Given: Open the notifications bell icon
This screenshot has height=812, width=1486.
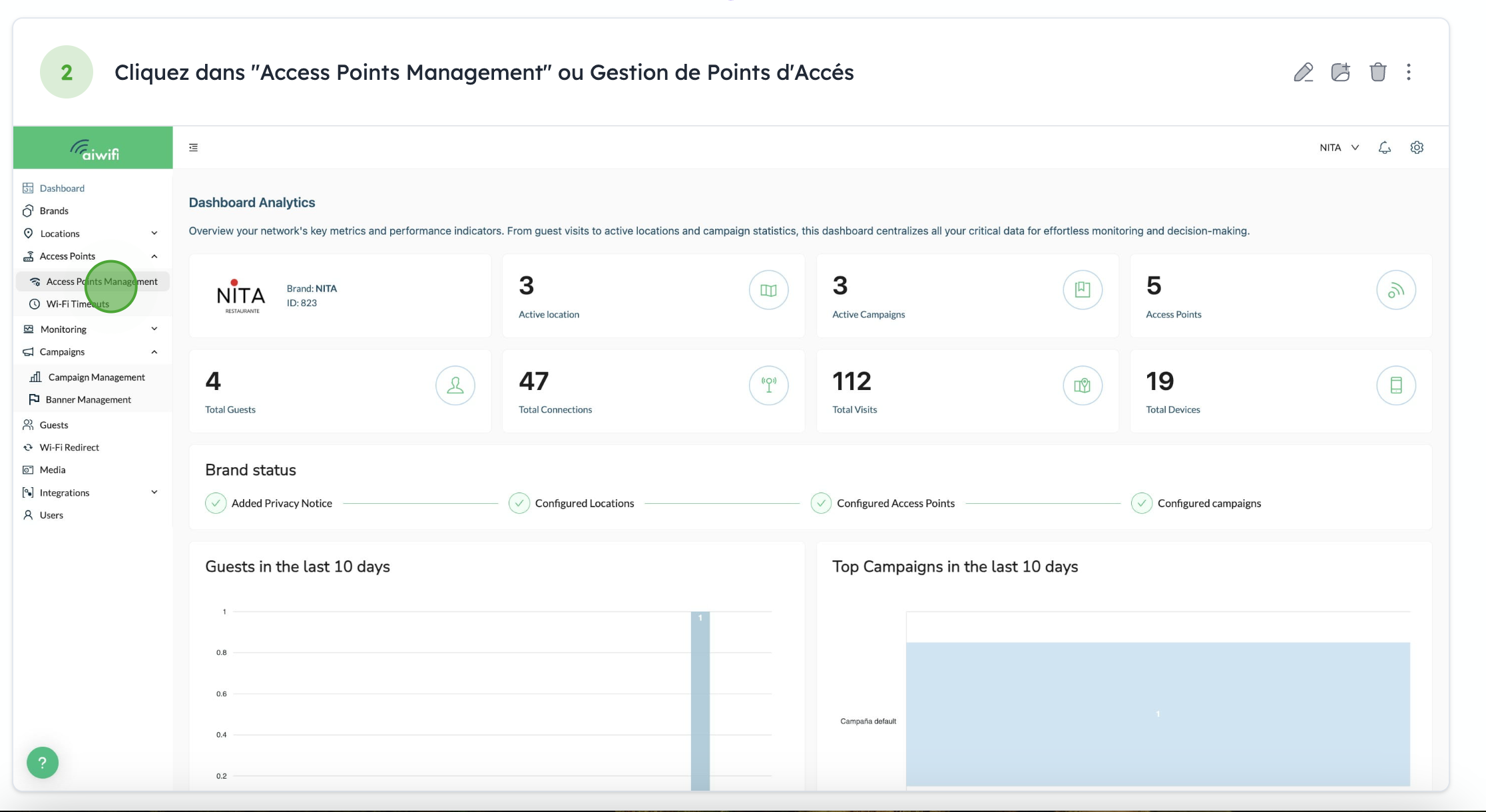Looking at the screenshot, I should (1385, 148).
